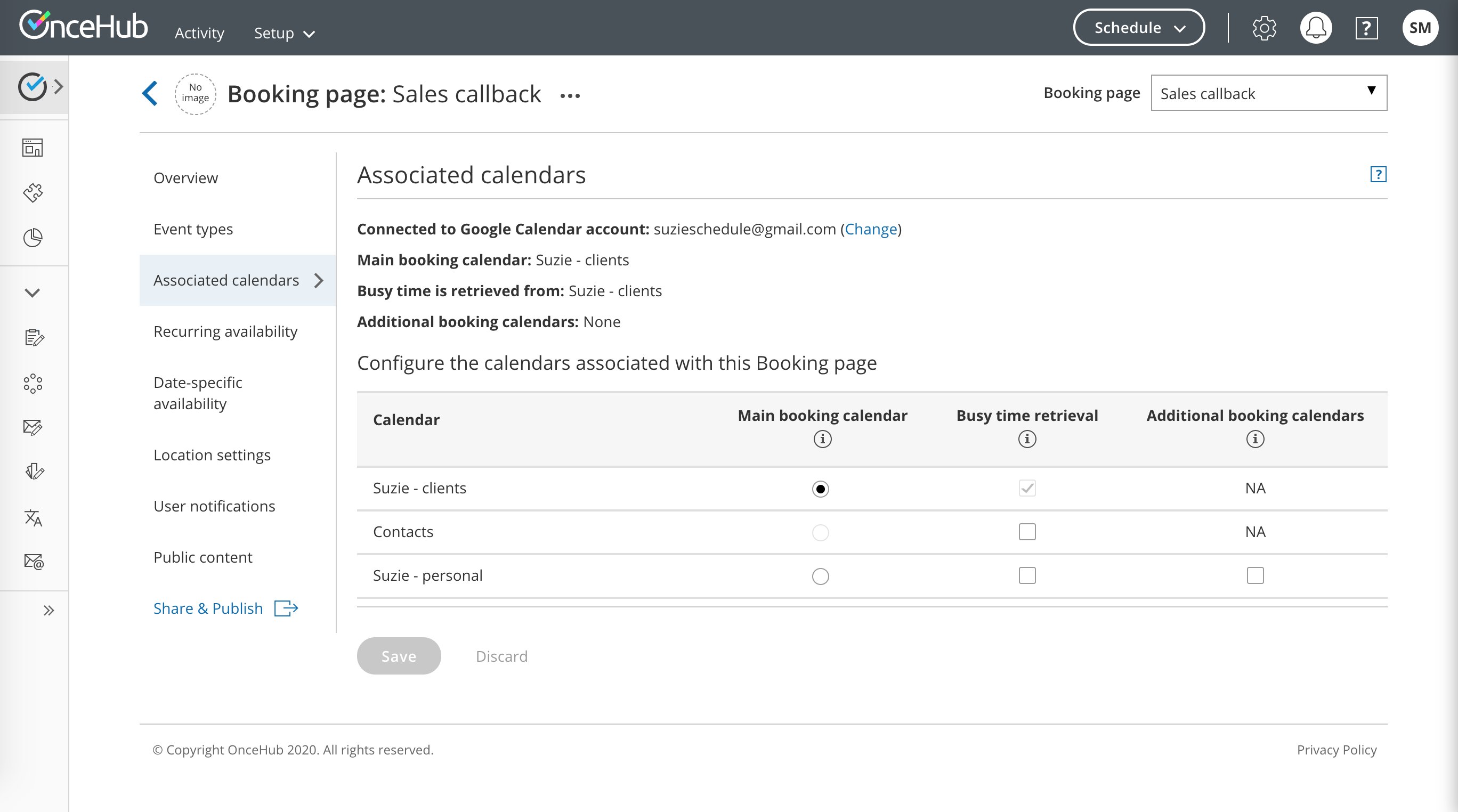Expand the Schedule dropdown button
The width and height of the screenshot is (1458, 812).
coord(1138,28)
